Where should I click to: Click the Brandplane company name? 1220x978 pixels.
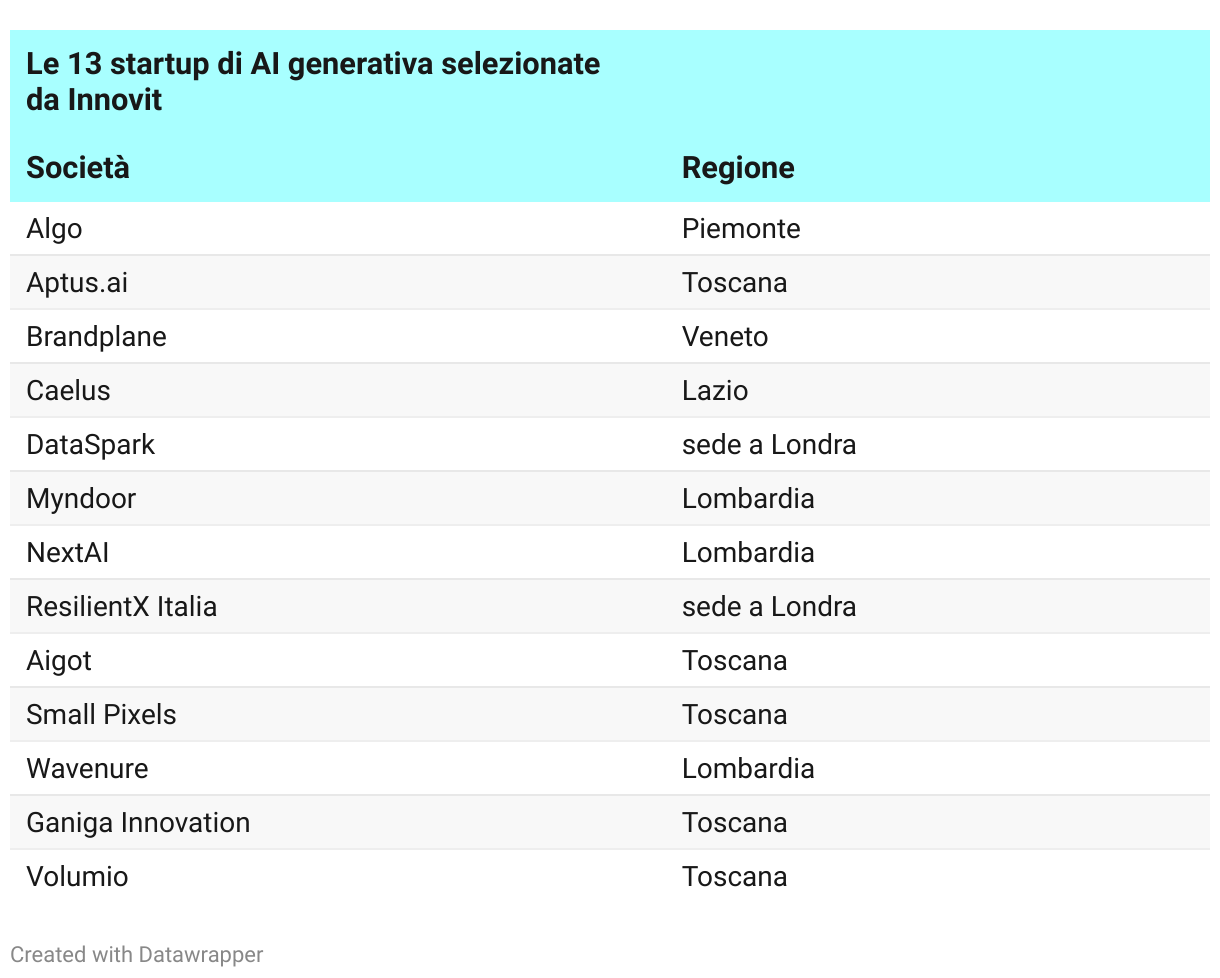[x=96, y=337]
